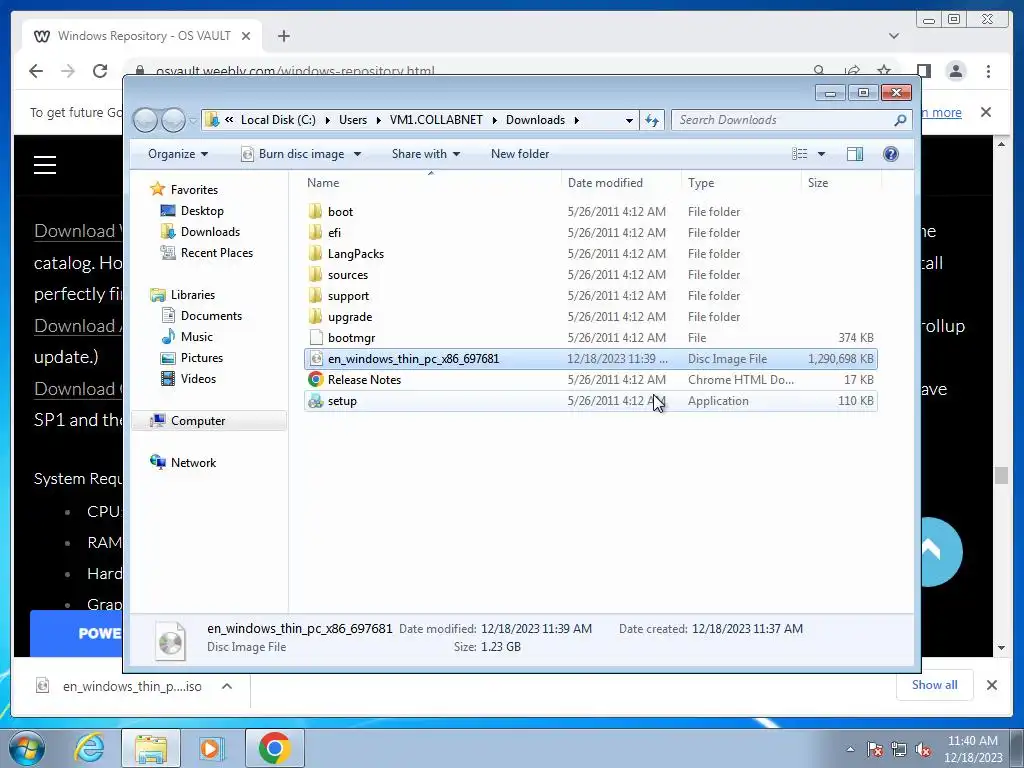Launch Internet Explorer from taskbar
Screen dimensions: 1024x768
tap(89, 748)
